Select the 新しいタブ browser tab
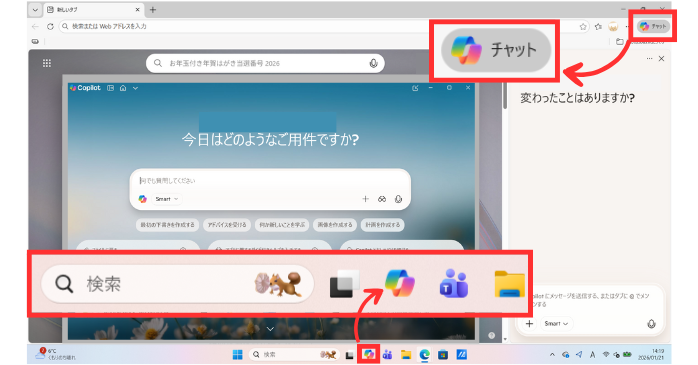Viewport: 698px width, 365px height. pos(93,9)
